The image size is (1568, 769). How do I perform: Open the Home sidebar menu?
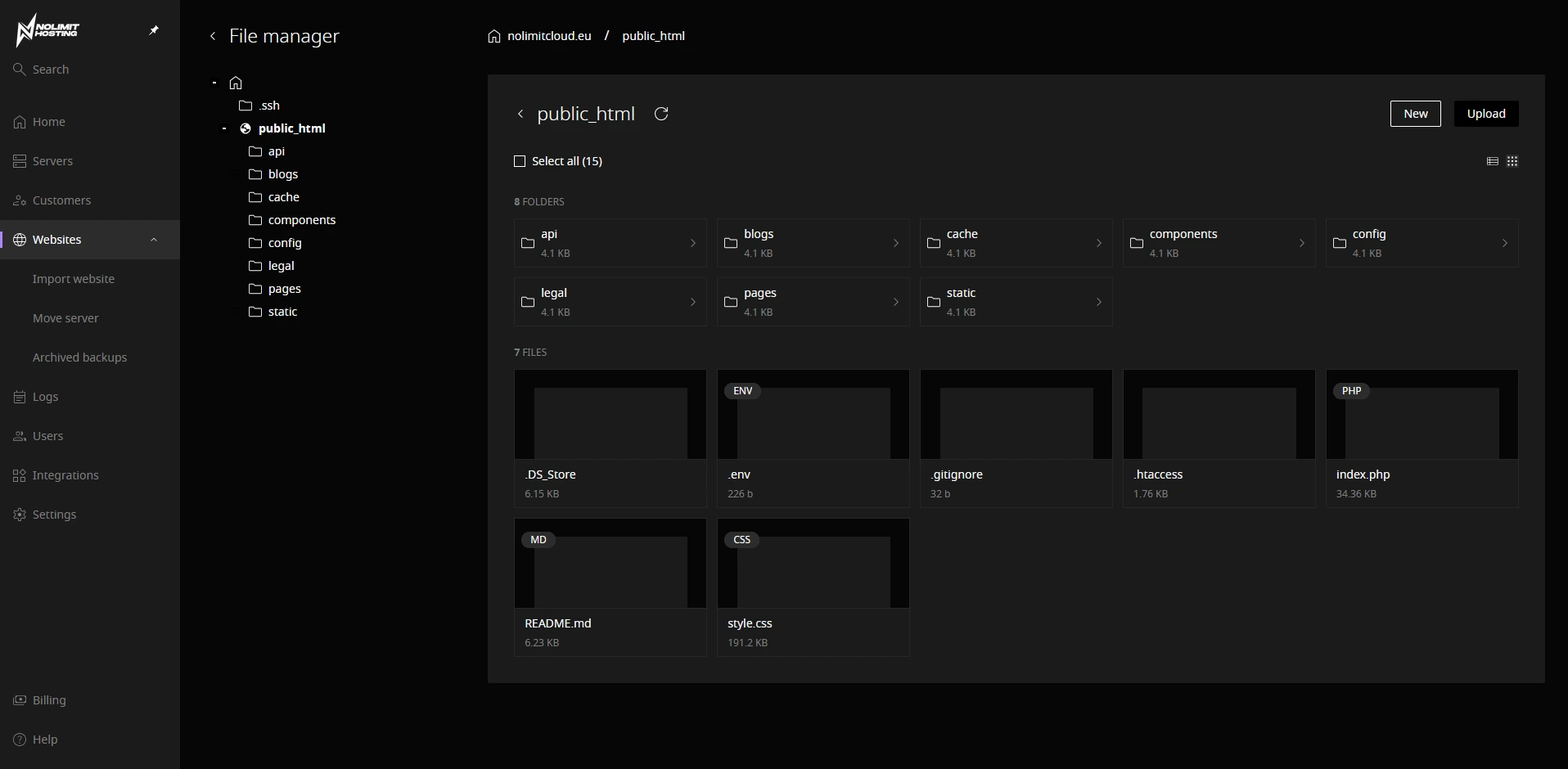pos(90,122)
